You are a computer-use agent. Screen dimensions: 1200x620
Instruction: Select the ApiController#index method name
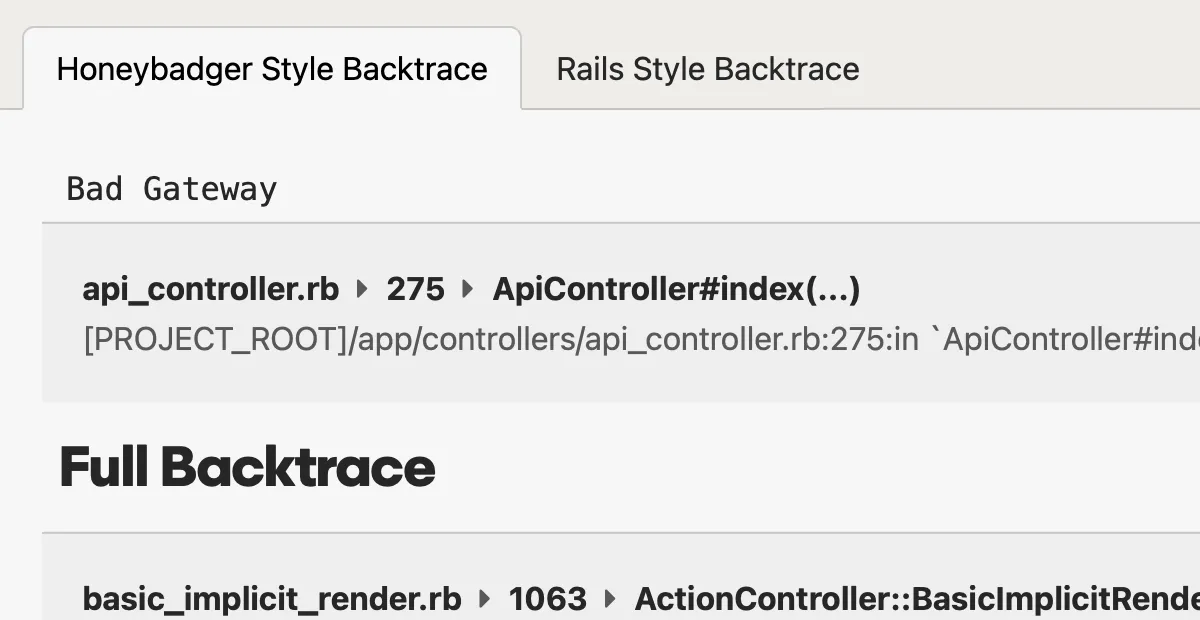click(678, 289)
